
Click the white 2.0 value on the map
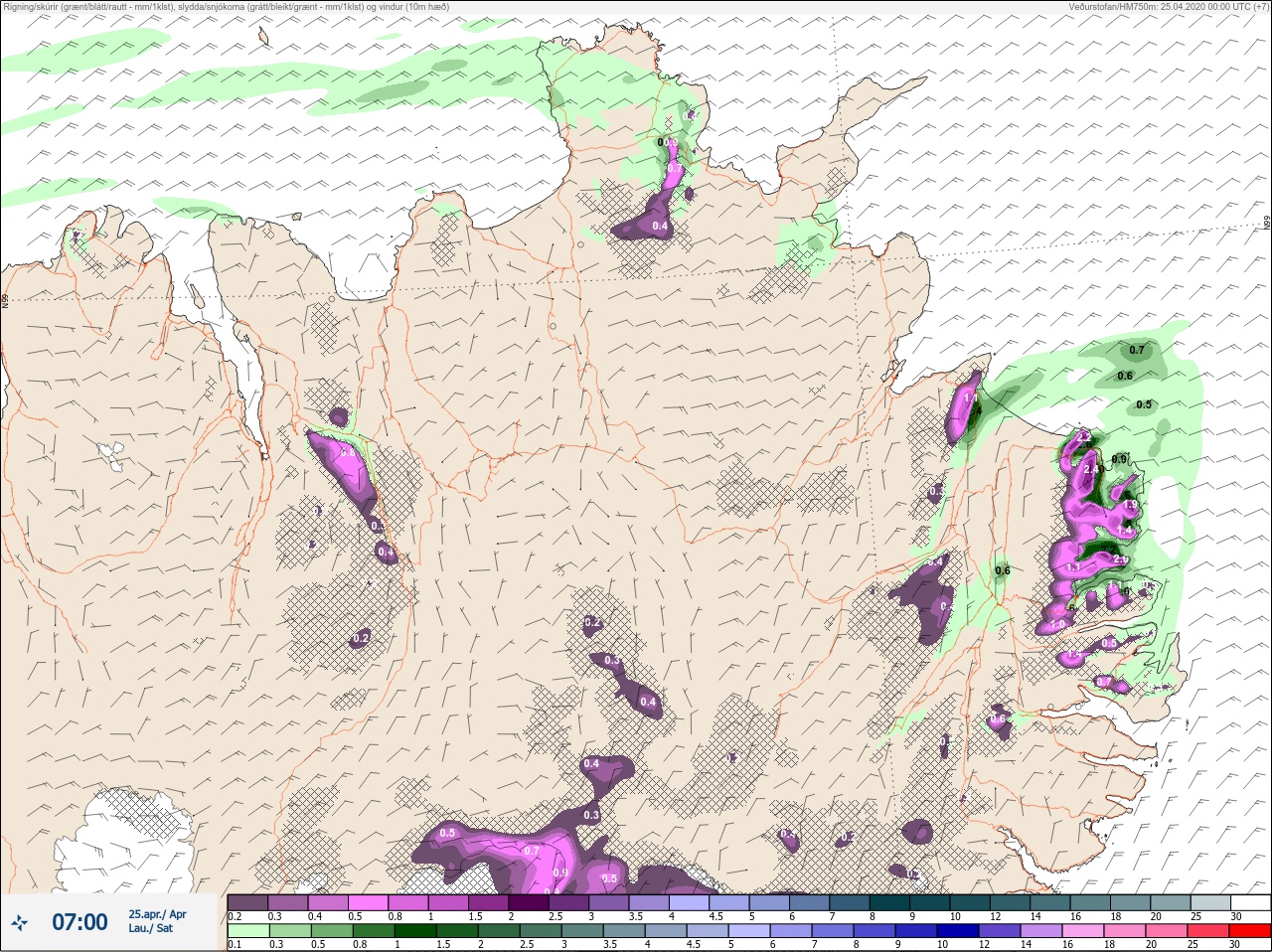click(x=1121, y=559)
